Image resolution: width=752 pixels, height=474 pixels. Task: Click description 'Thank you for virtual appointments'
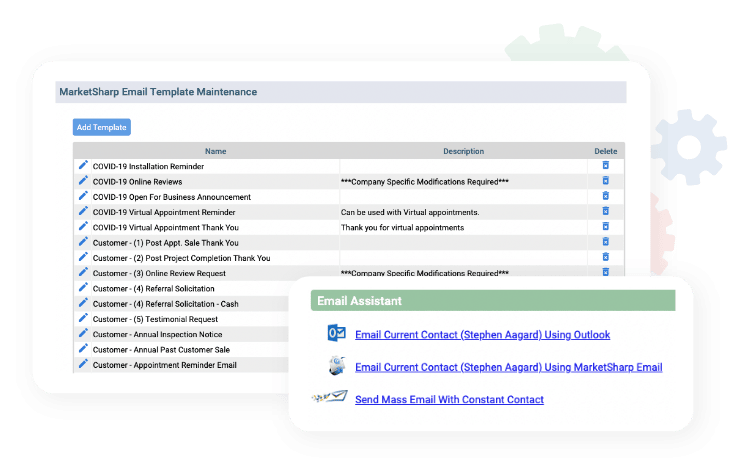402,227
